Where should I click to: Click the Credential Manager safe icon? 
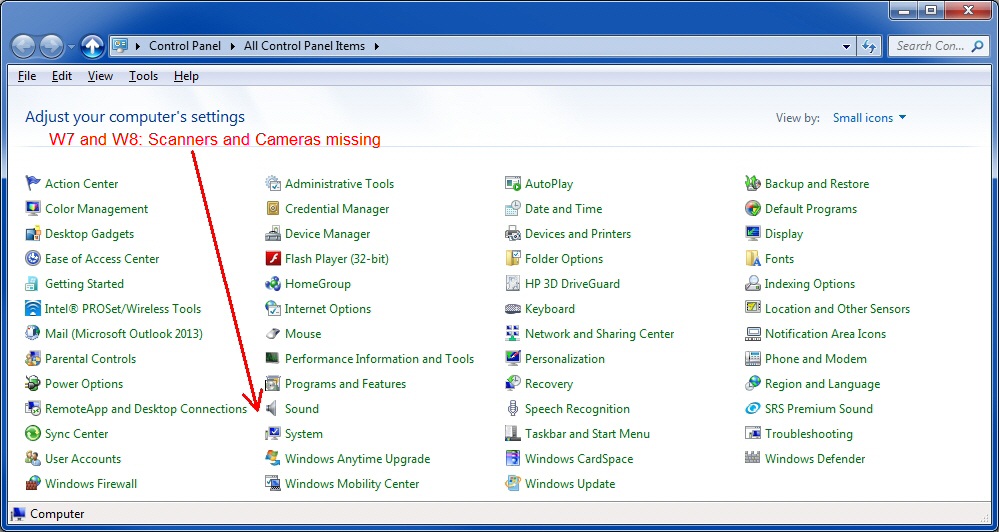tap(273, 208)
